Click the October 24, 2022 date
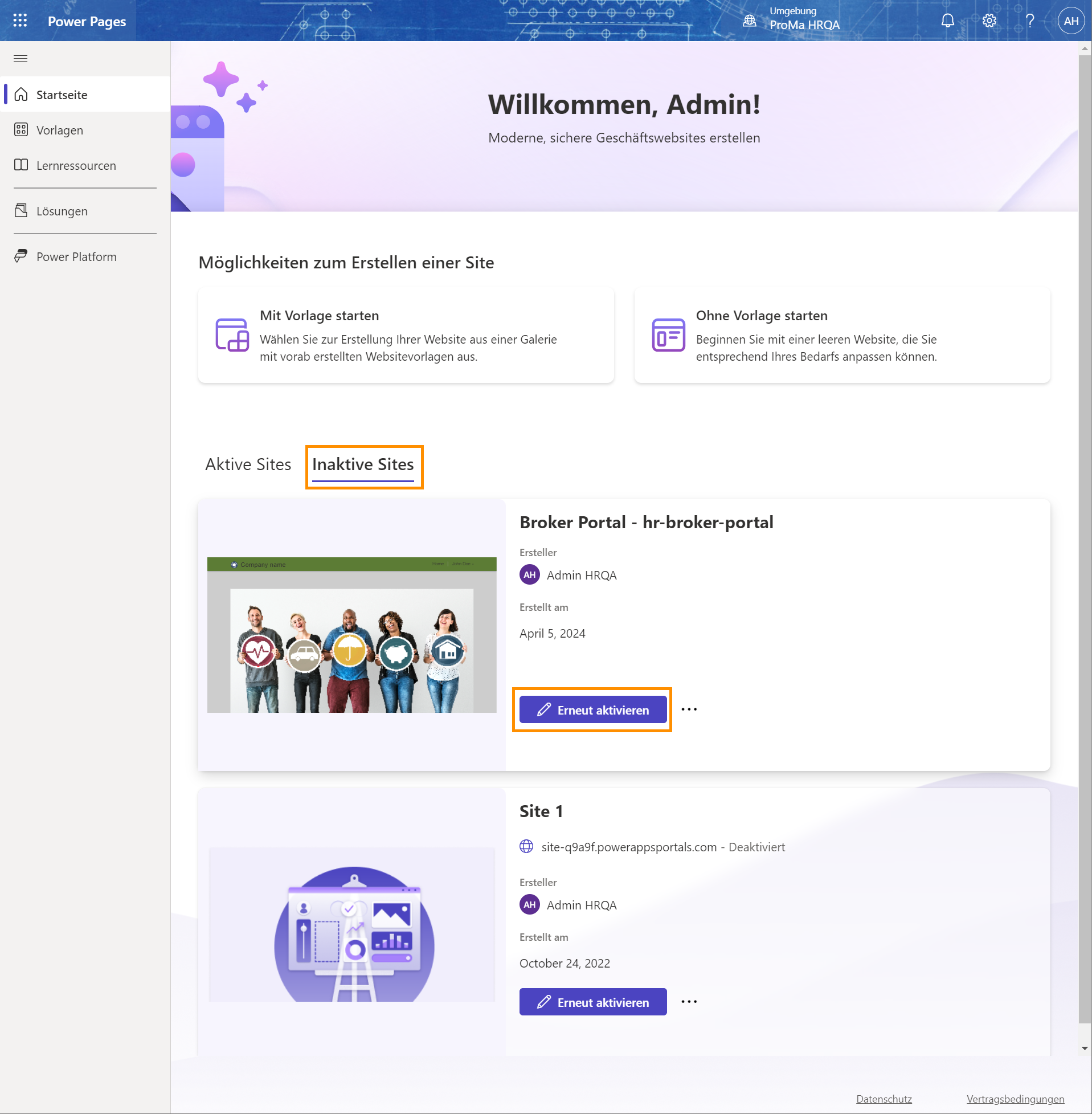 tap(565, 963)
